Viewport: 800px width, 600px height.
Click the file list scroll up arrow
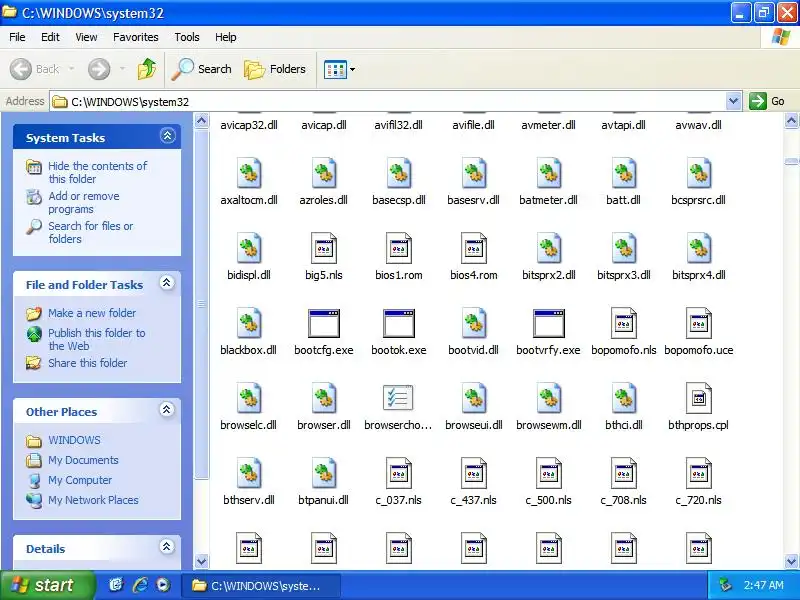coord(791,121)
